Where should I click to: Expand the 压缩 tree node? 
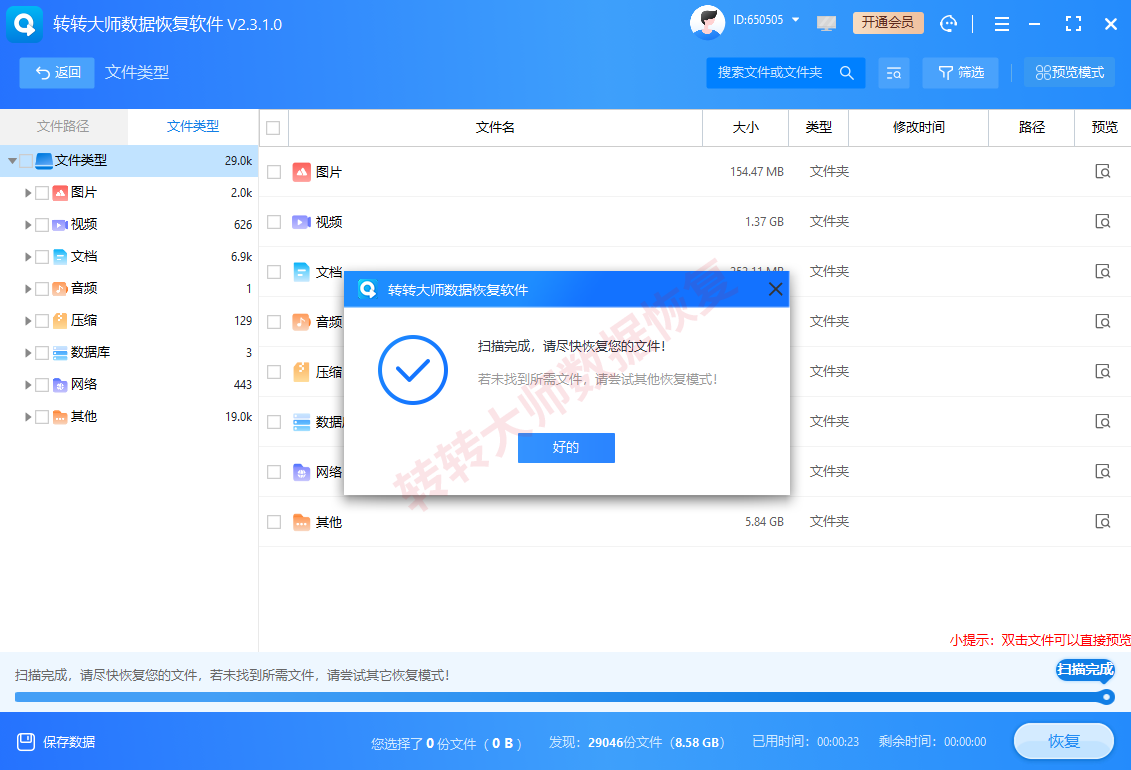click(27, 321)
